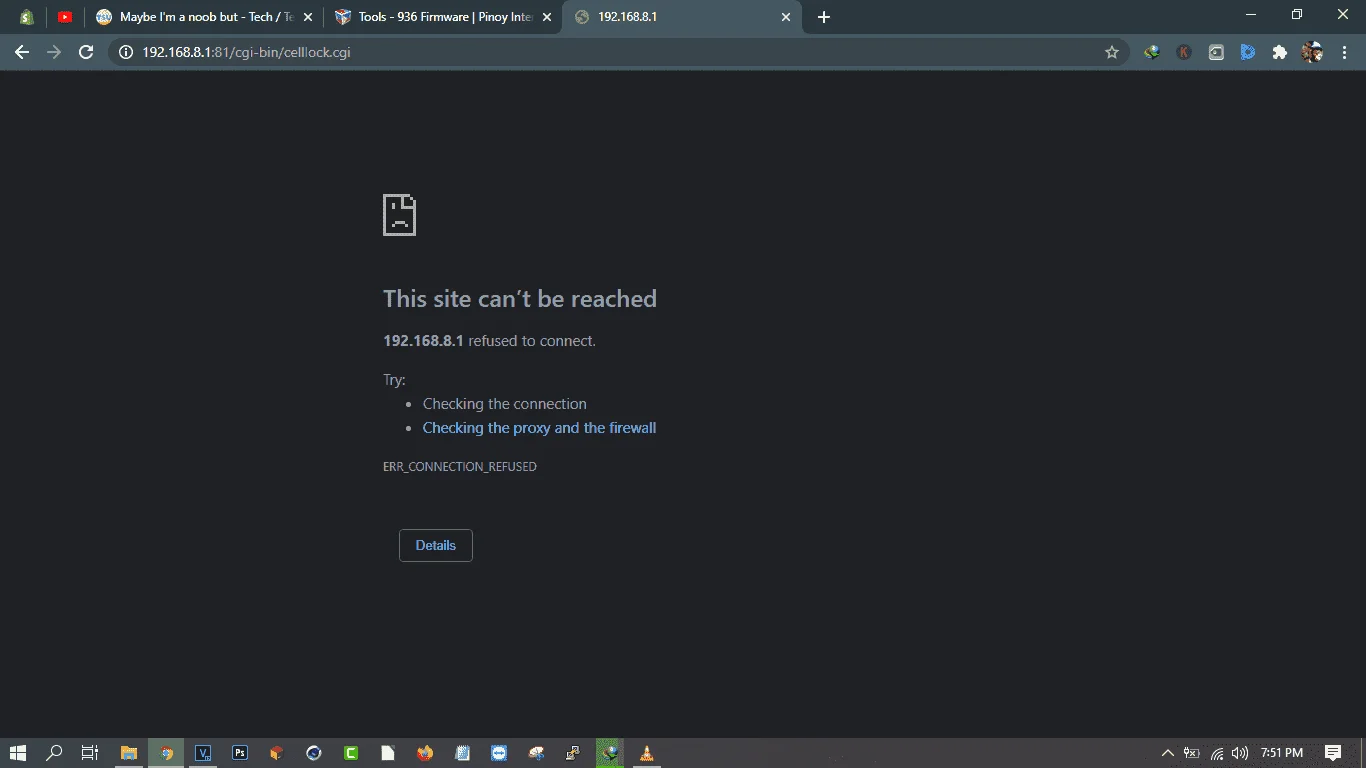The image size is (1366, 768).
Task: Open Windows search from the taskbar
Action: coord(55,753)
